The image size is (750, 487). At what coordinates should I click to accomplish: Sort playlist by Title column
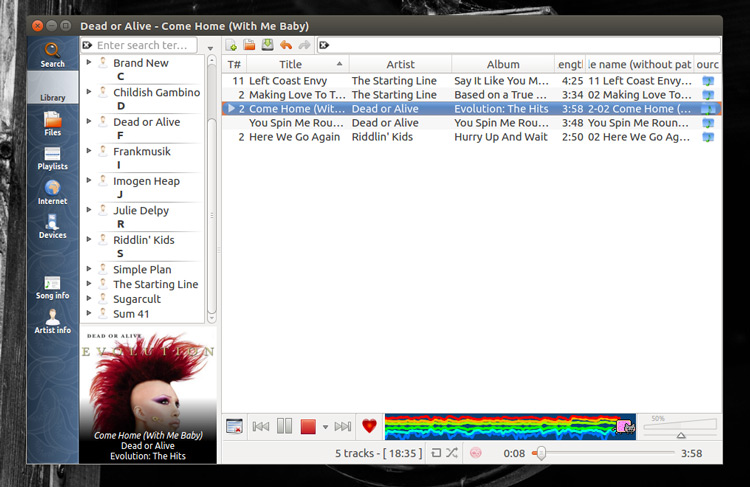pyautogui.click(x=298, y=64)
